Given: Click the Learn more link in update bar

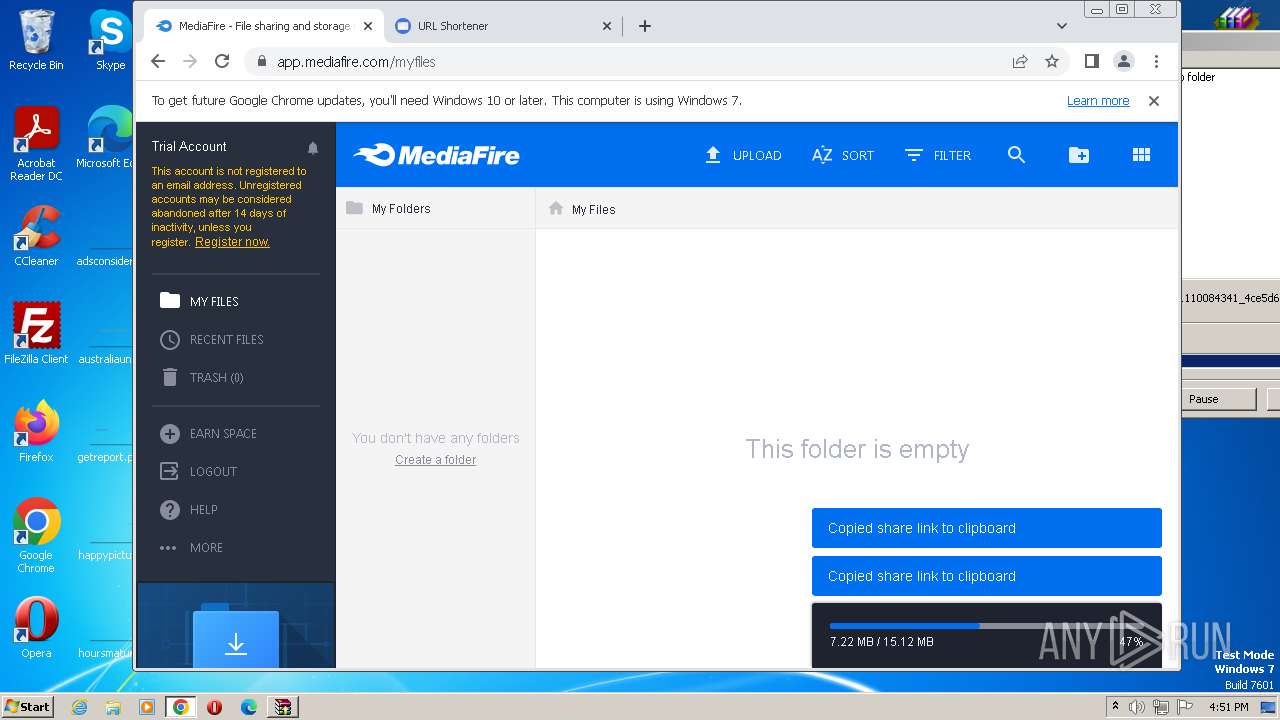Looking at the screenshot, I should 1098,101.
